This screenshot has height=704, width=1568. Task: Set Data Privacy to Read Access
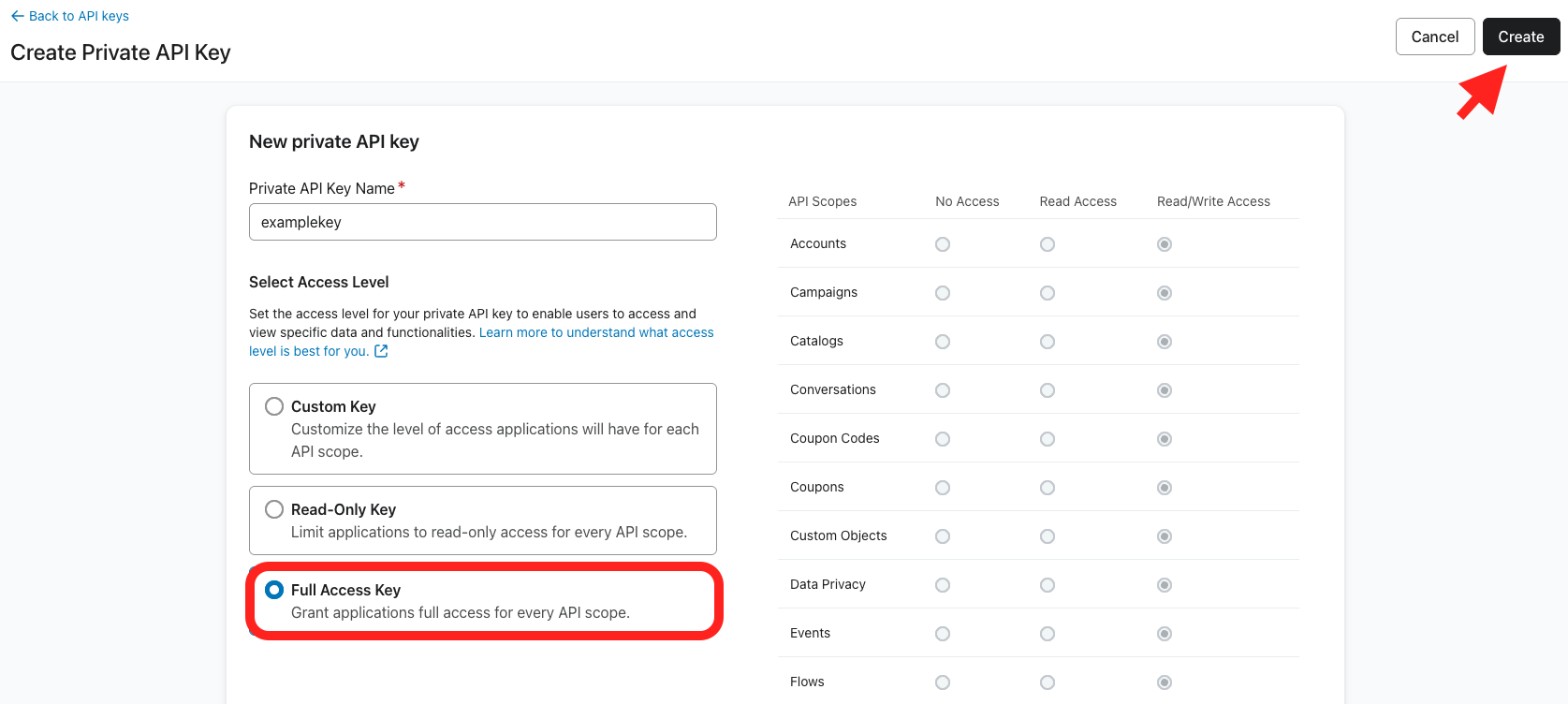1048,585
